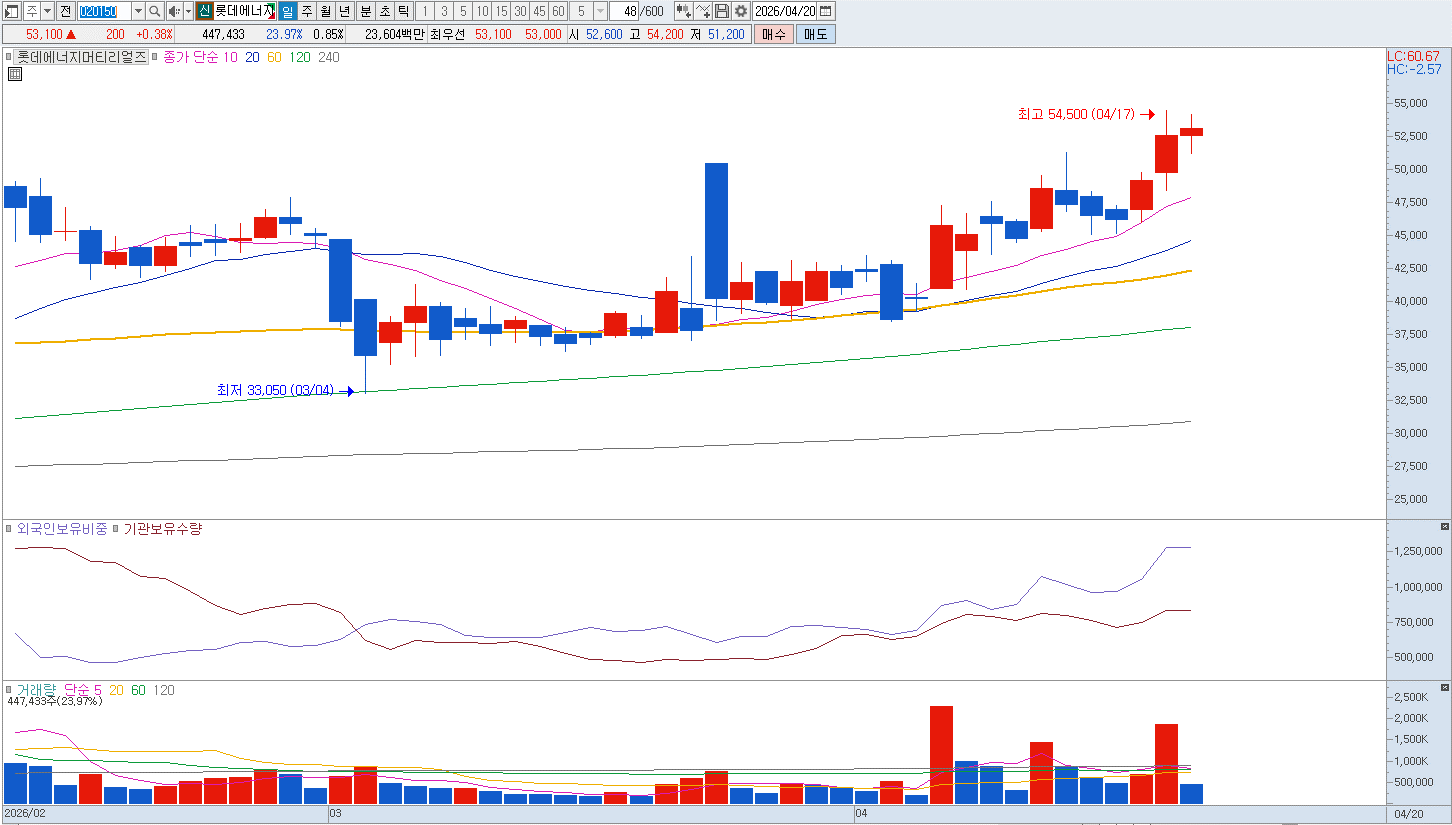Click the speaker sound icon
Image resolution: width=1452 pixels, height=825 pixels.
[174, 11]
